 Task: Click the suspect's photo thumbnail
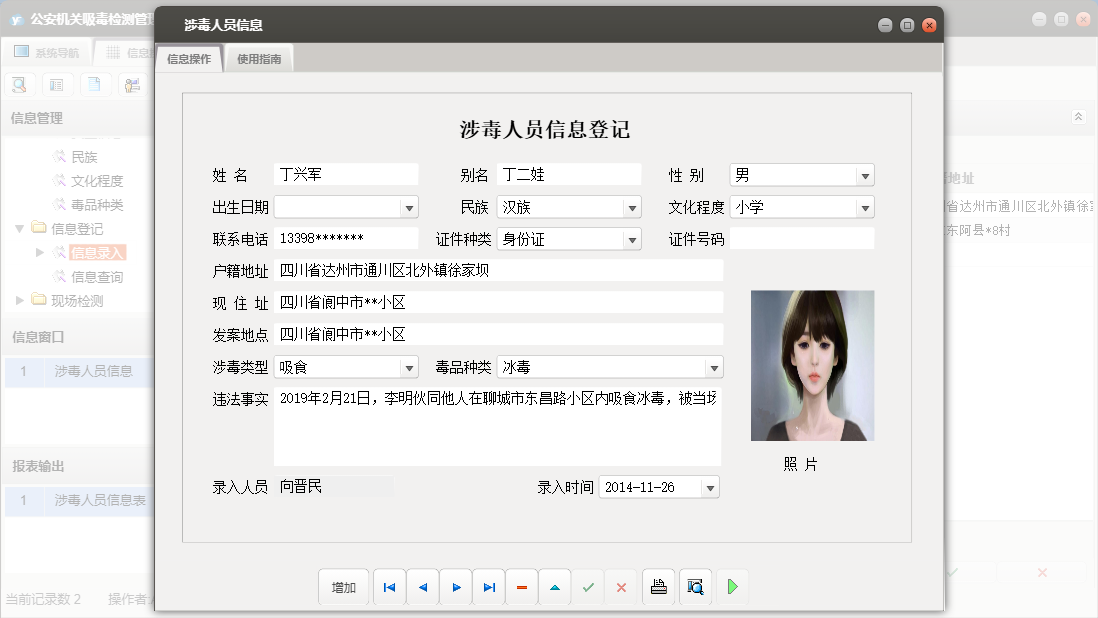pos(812,365)
